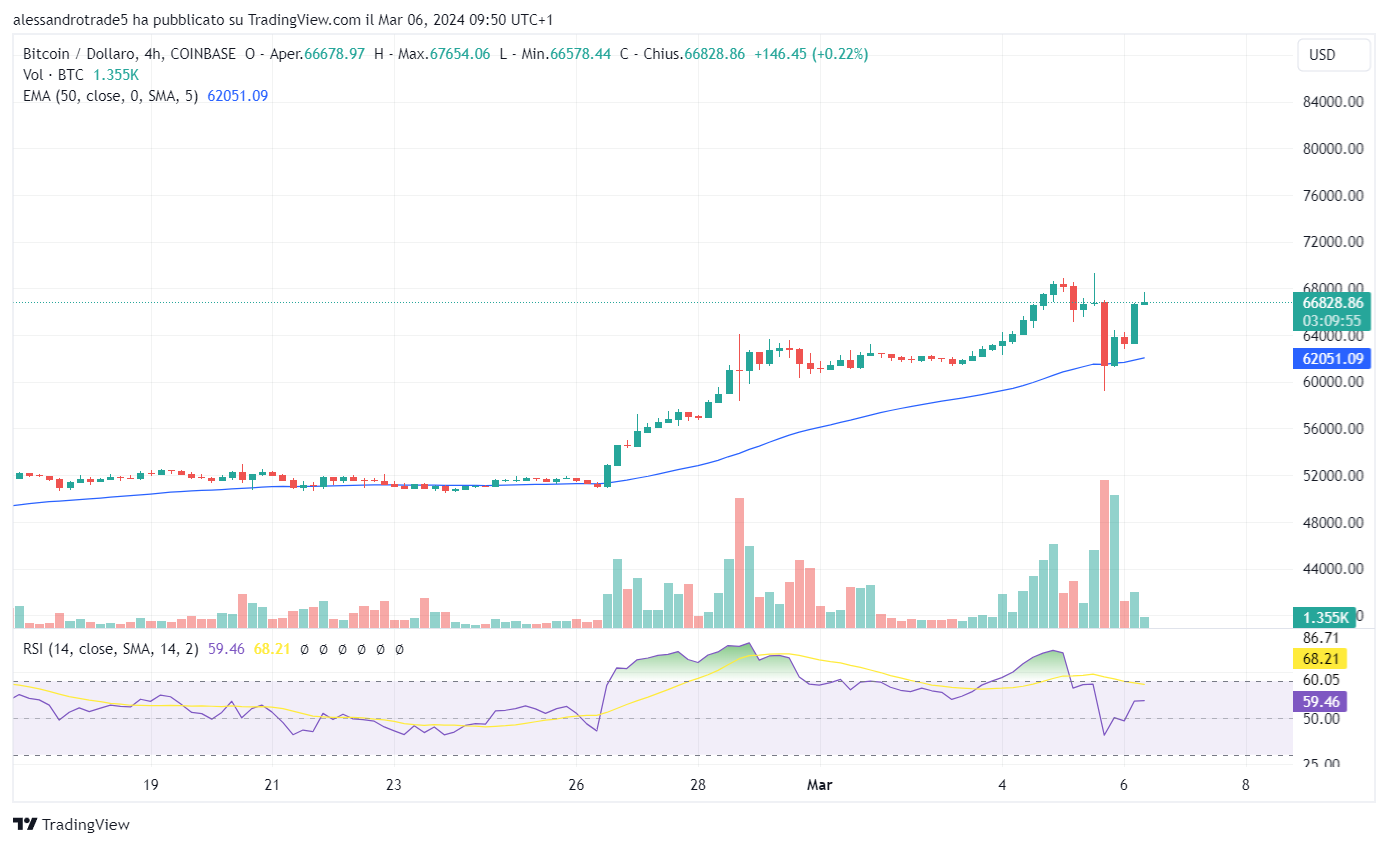Click the TradingView logo at bottom
This screenshot has height=846, width=1388.
(x=71, y=825)
